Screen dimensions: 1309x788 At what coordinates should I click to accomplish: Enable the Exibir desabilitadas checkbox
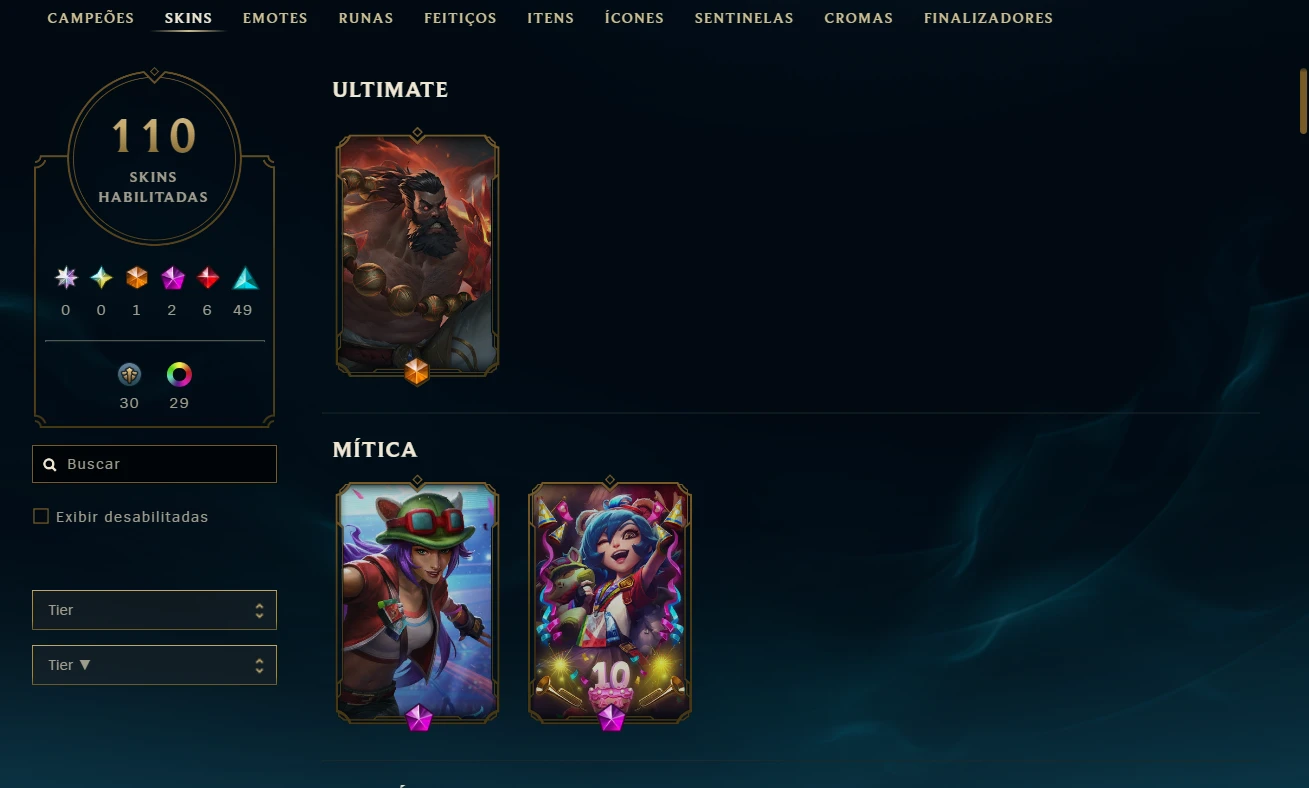coord(41,517)
